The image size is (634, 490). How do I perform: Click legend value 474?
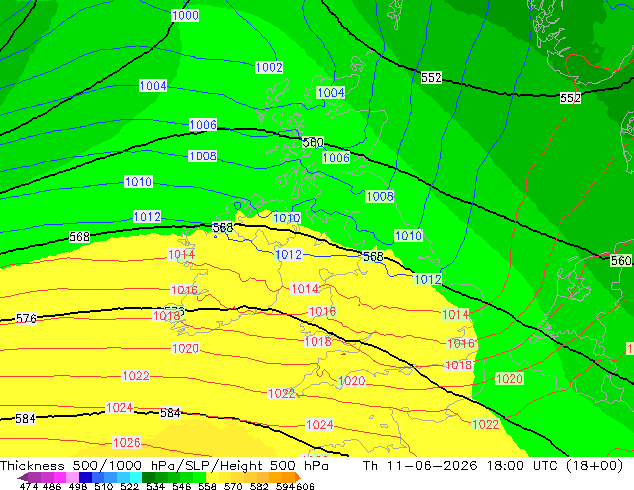coord(29,486)
